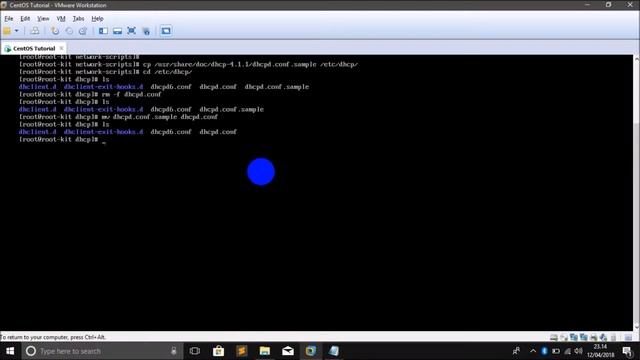640x360 pixels.
Task: Restore down the VMware Workstation window
Action: pyautogui.click(x=609, y=5)
